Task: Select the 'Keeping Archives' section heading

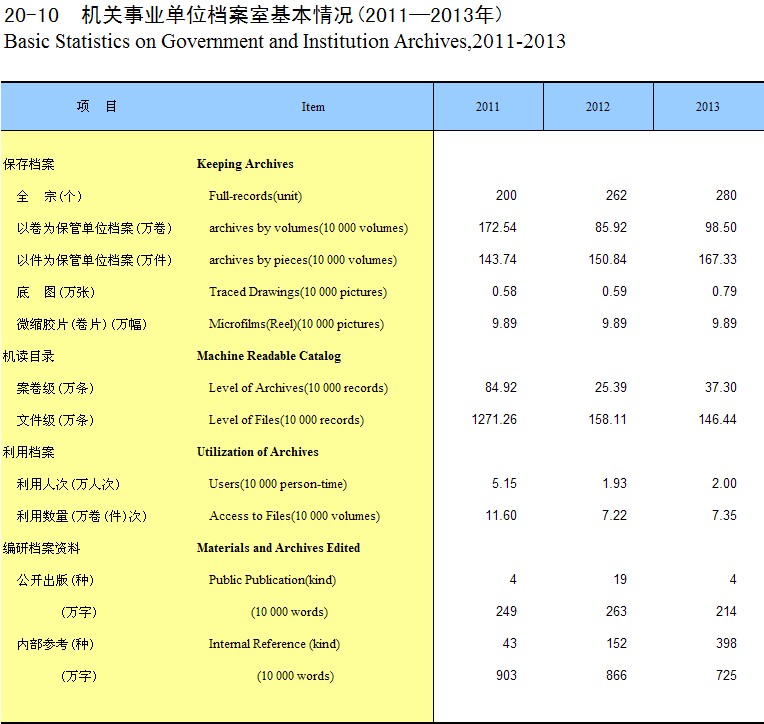Action: click(x=245, y=164)
